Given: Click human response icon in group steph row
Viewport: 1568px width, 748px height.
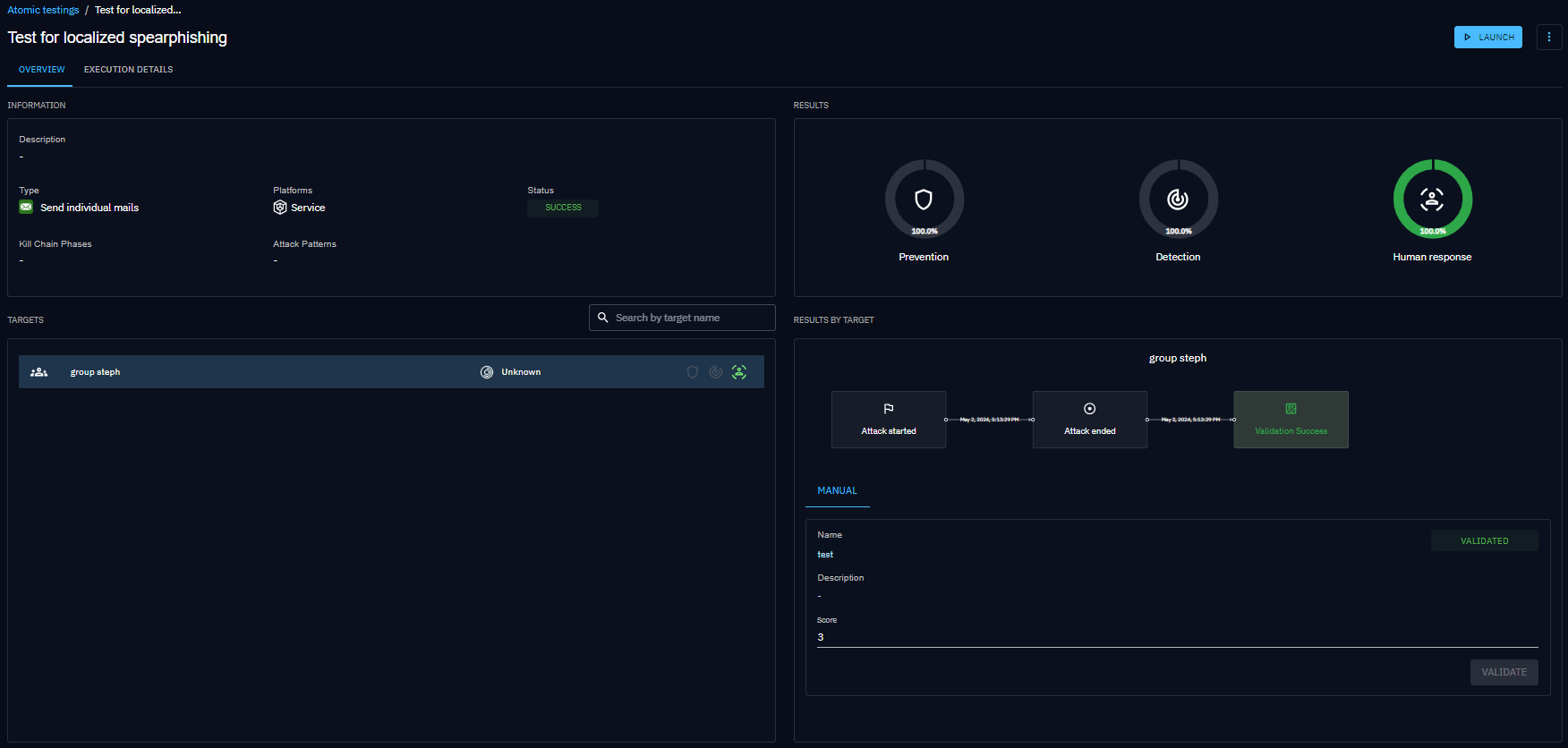Looking at the screenshot, I should (739, 372).
